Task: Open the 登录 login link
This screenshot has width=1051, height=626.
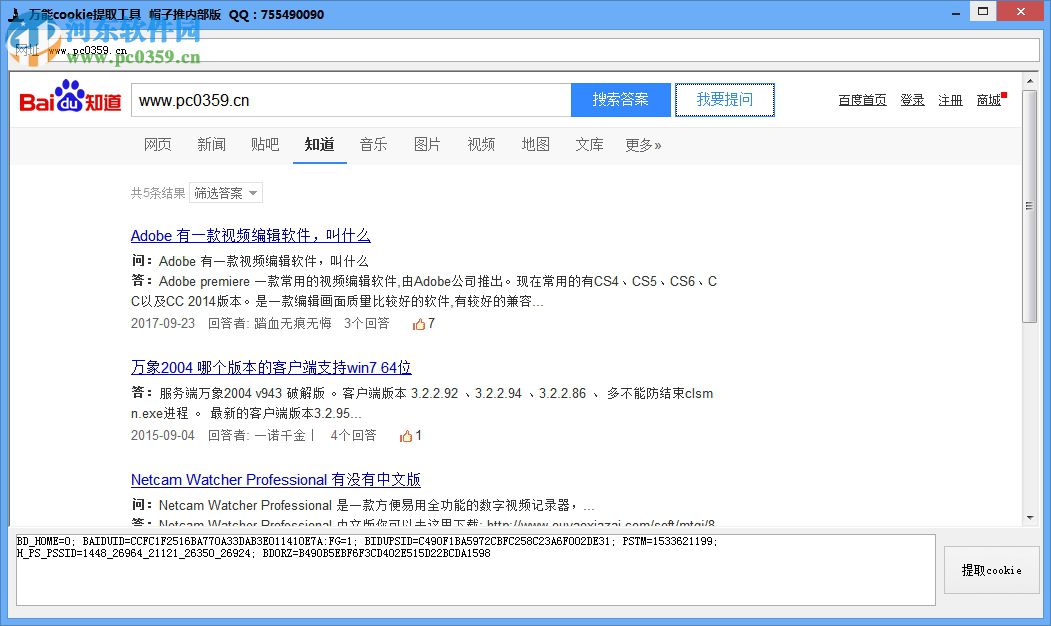Action: coord(912,99)
